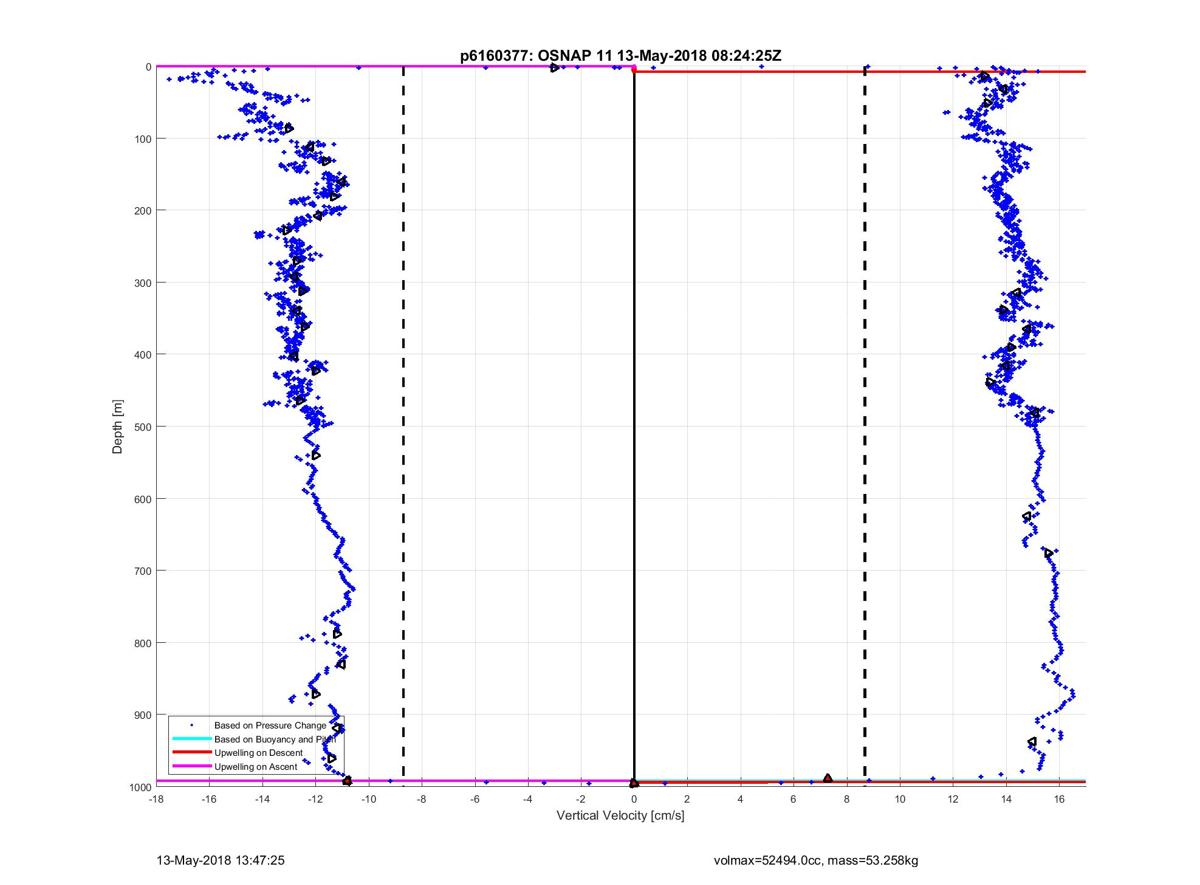
Task: Click x-axis tick label 4
Action: (740, 799)
